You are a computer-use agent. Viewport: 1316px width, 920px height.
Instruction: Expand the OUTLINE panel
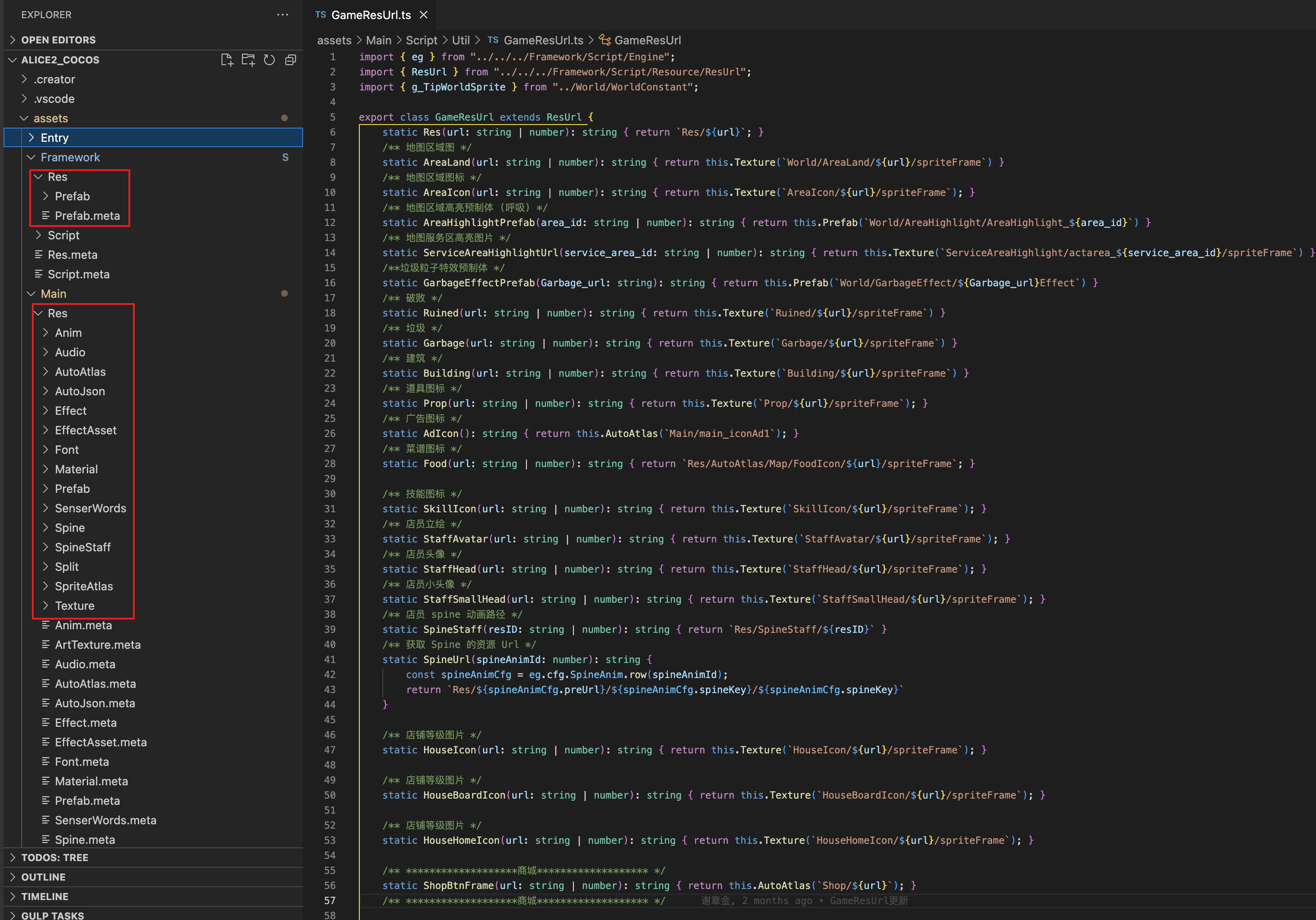[43, 877]
